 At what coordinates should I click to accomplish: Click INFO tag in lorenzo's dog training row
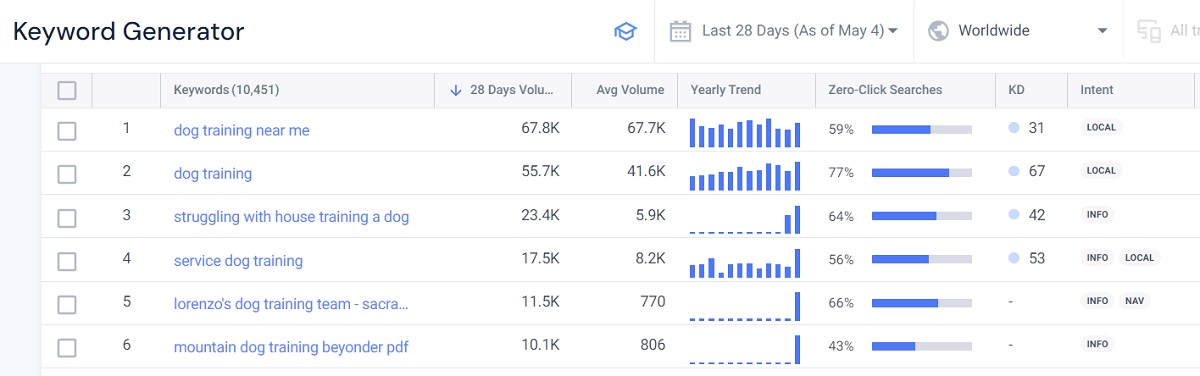coord(1097,301)
